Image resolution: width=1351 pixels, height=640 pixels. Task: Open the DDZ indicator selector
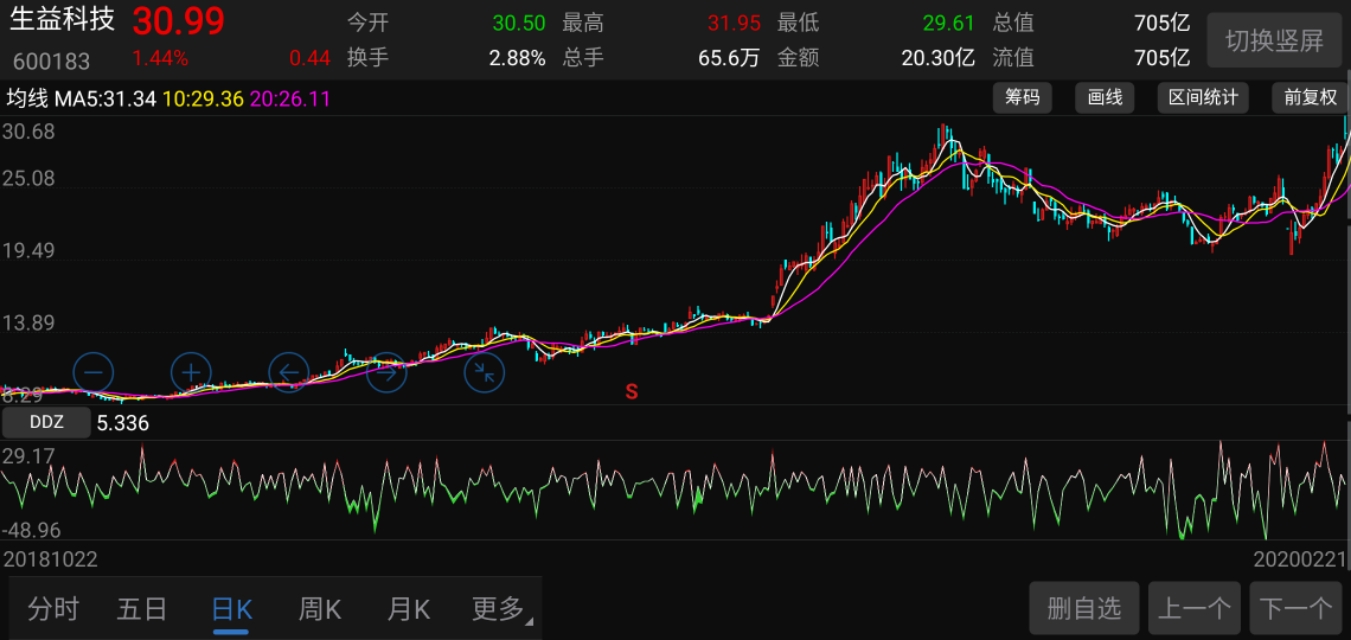pos(46,422)
